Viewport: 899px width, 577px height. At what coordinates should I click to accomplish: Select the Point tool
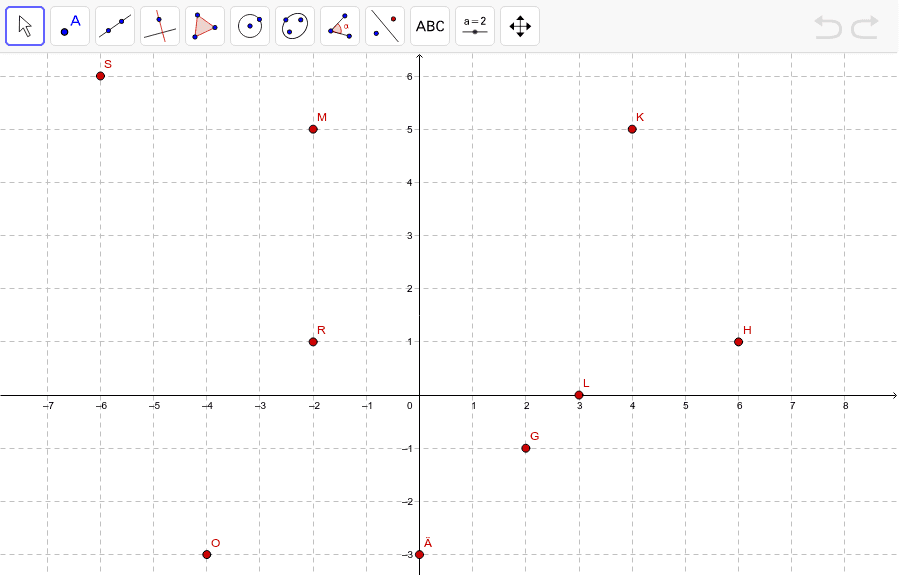(x=70, y=26)
